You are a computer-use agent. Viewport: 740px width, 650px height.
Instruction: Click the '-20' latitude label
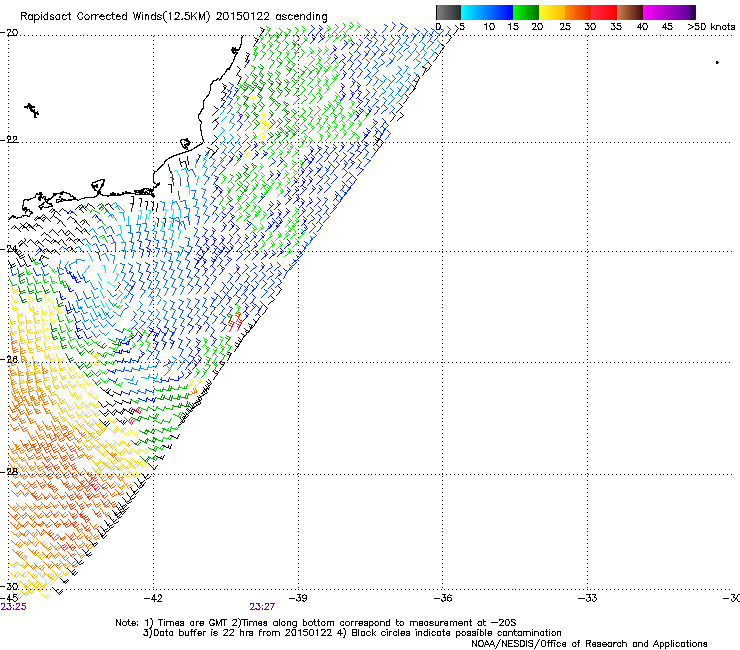pyautogui.click(x=9, y=33)
